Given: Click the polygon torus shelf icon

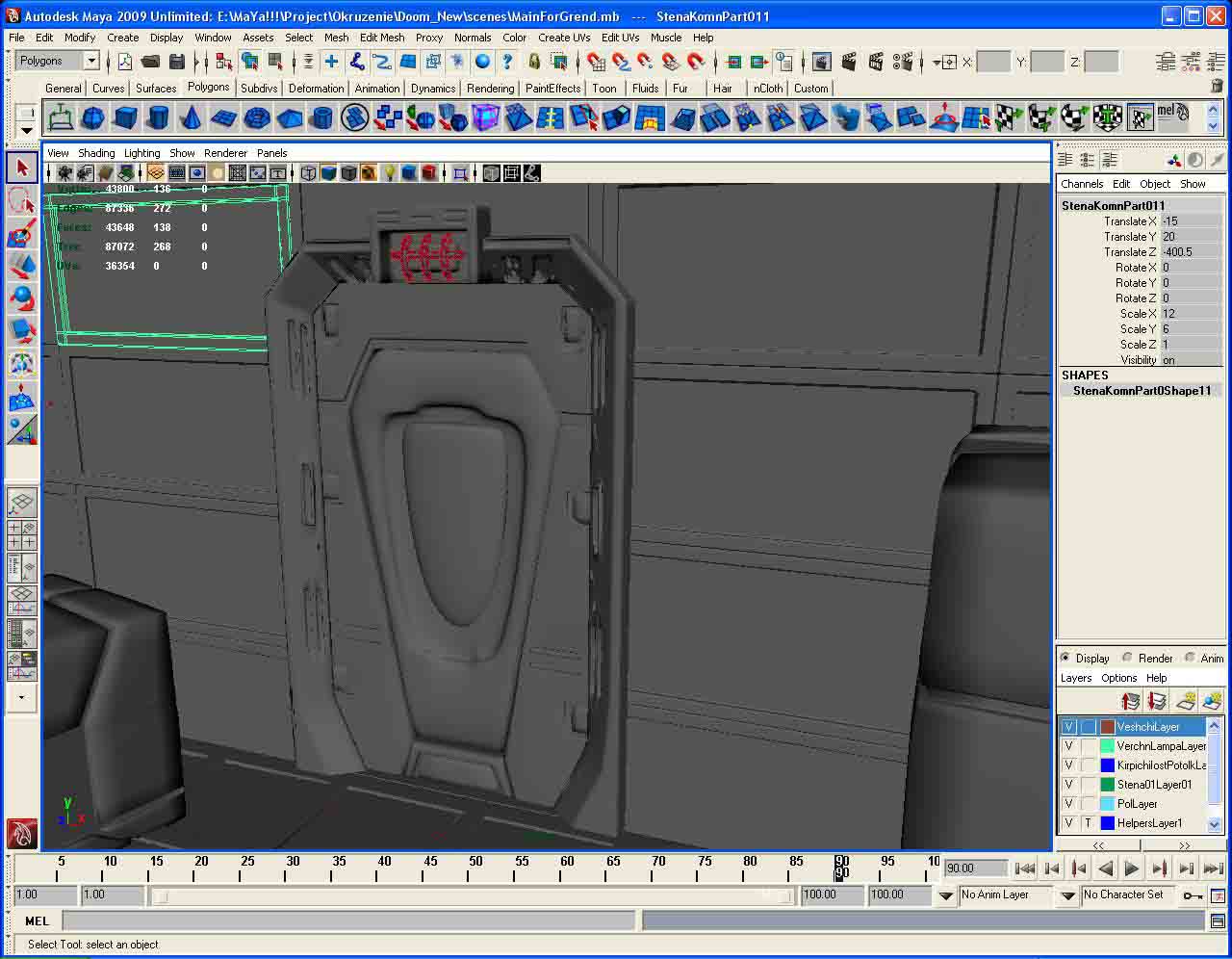Looking at the screenshot, I should click(256, 118).
